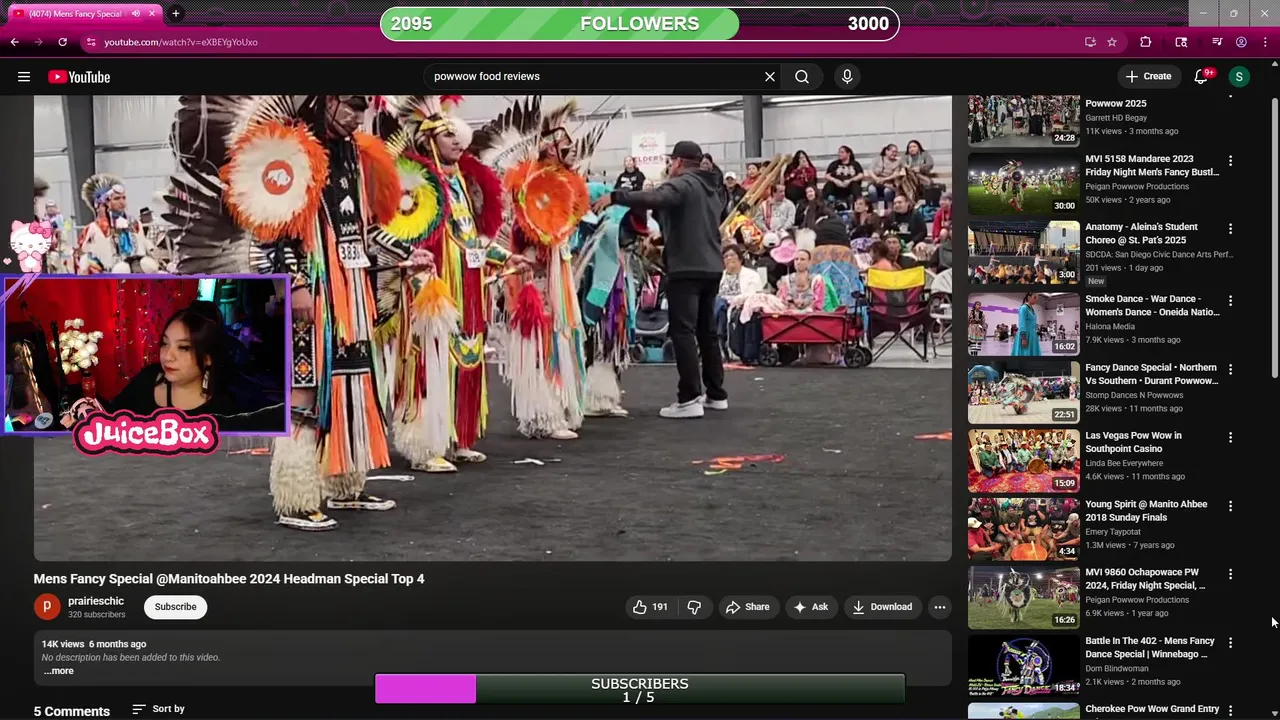Image resolution: width=1280 pixels, height=720 pixels.
Task: Open more actions below the video
Action: pos(939,607)
